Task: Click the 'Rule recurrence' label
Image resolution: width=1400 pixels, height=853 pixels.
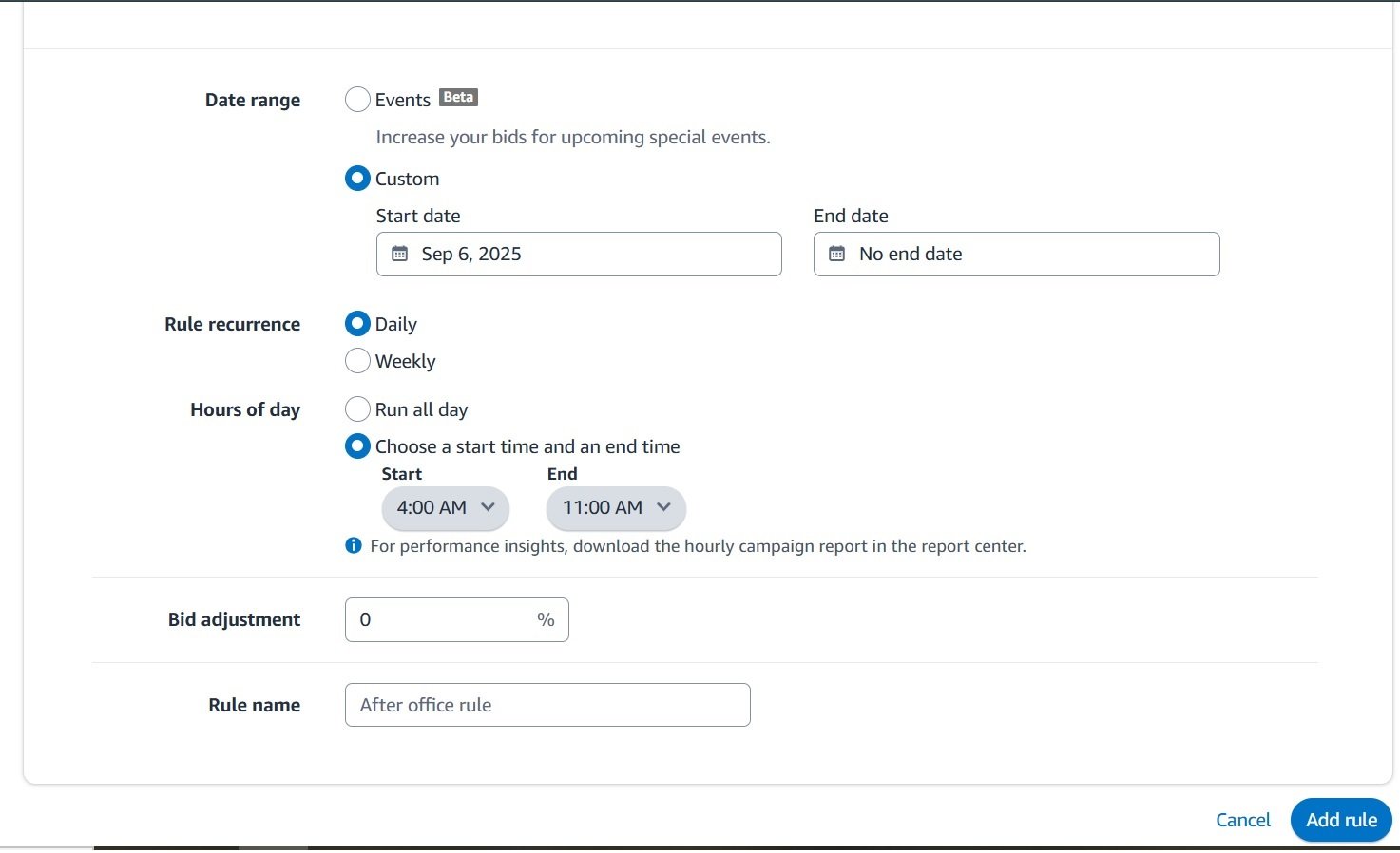Action: click(233, 324)
